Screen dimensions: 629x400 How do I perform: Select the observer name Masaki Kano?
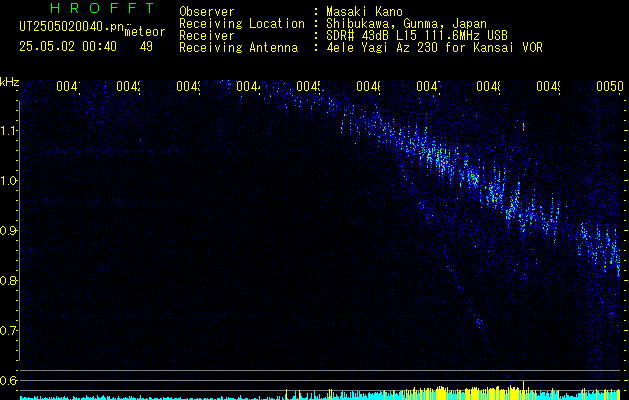[364, 12]
